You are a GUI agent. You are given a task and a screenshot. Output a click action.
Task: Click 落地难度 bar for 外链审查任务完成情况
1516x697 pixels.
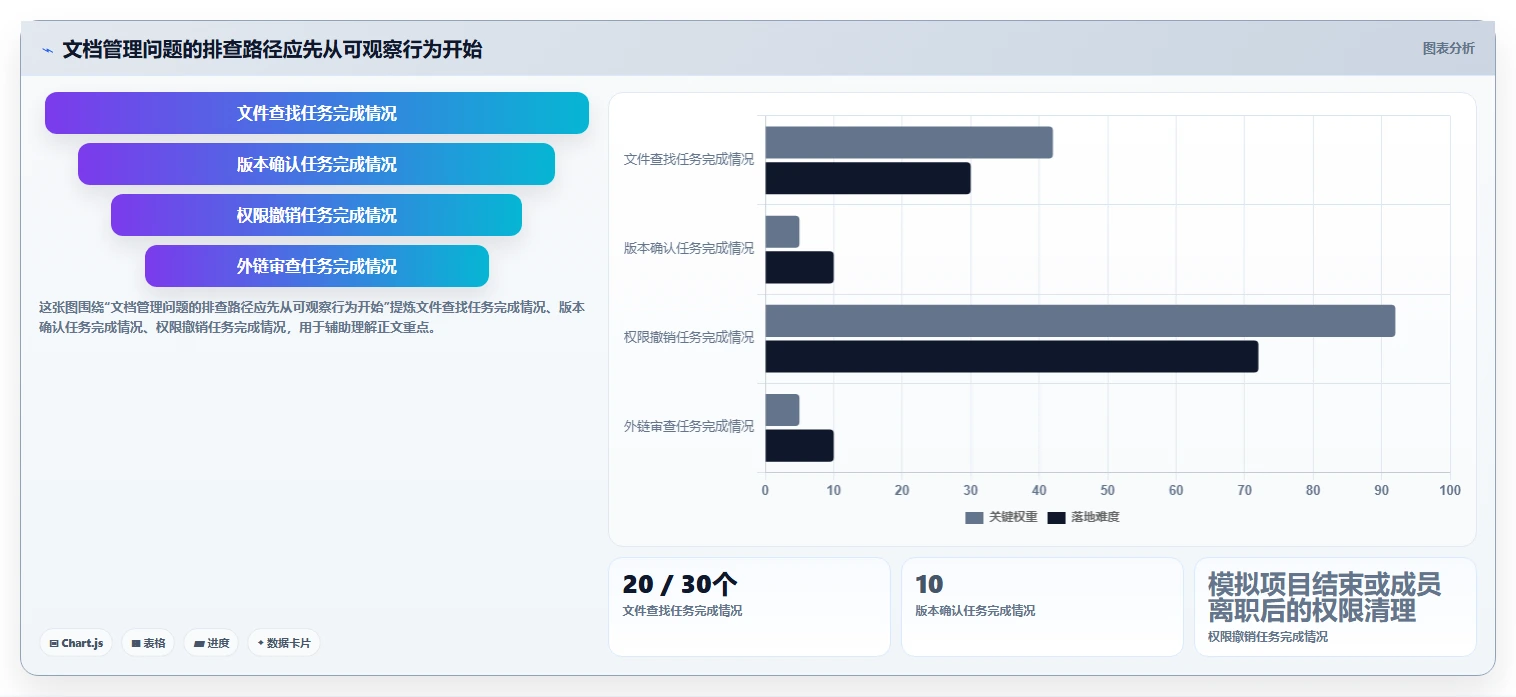coord(799,445)
